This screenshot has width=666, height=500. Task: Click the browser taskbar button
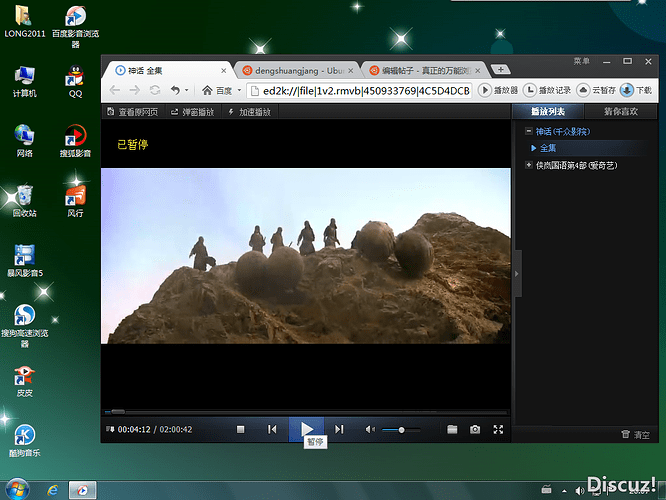[82, 491]
